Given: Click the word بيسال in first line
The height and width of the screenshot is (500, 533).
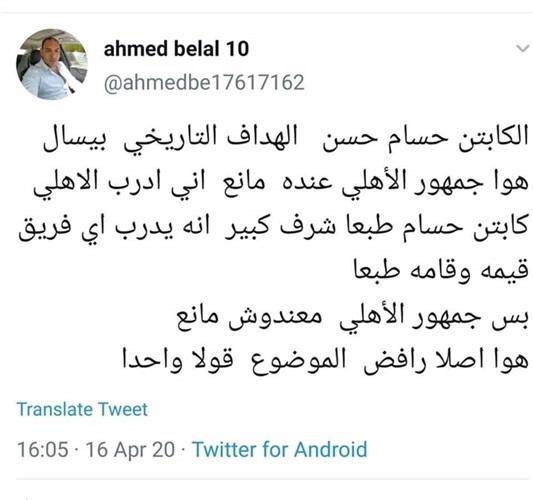Looking at the screenshot, I should tap(75, 139).
